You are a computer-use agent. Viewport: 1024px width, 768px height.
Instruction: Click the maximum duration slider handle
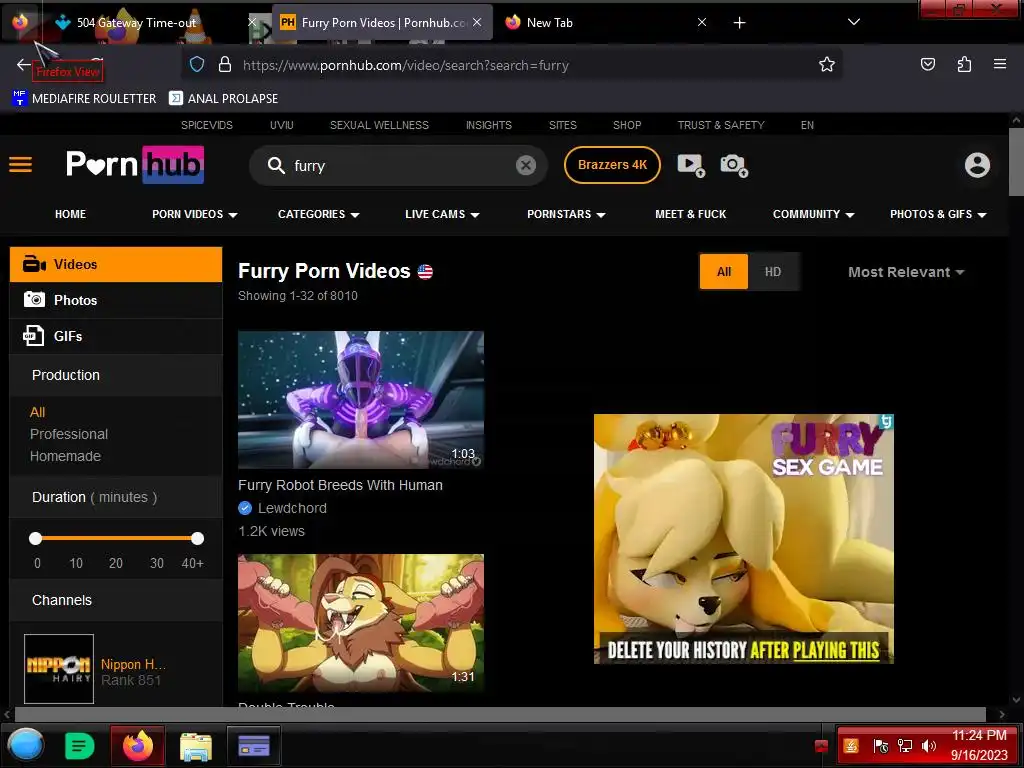pyautogui.click(x=197, y=538)
